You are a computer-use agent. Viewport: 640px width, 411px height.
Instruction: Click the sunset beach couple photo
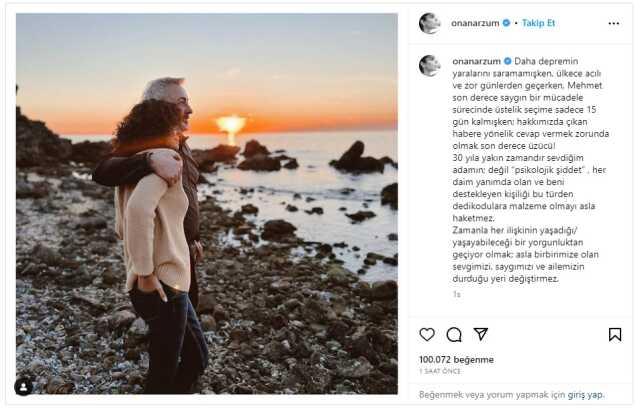click(206, 203)
